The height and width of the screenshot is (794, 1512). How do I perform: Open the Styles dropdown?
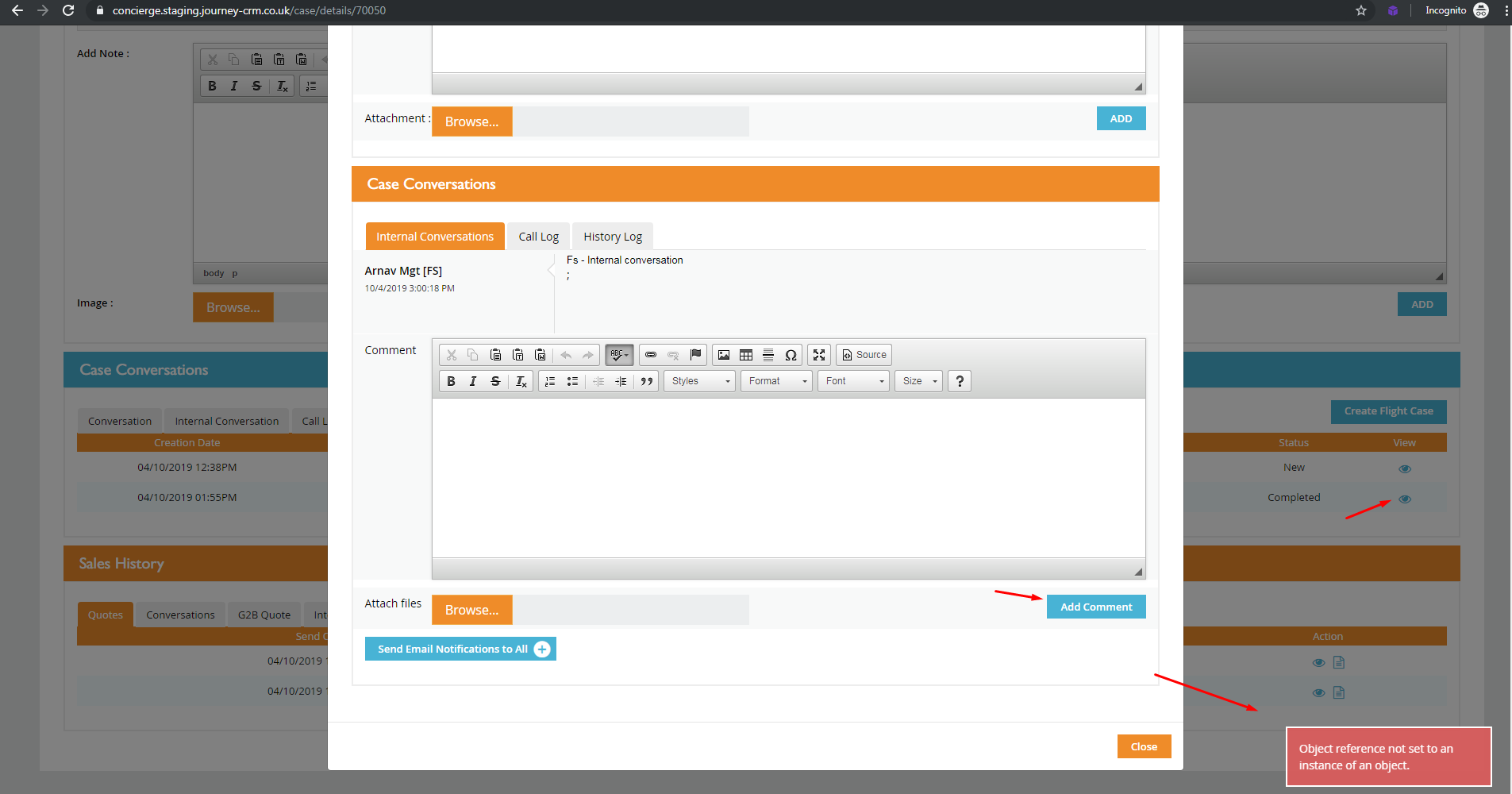[700, 381]
